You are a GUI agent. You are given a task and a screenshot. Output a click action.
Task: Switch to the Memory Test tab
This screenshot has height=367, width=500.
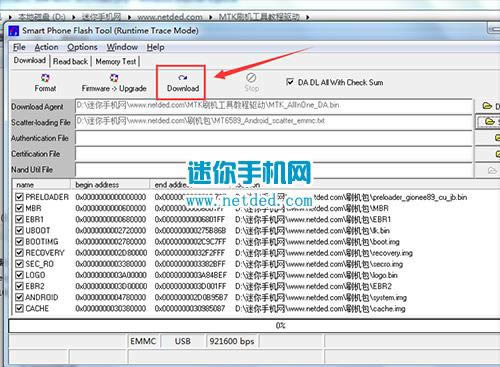tap(116, 62)
